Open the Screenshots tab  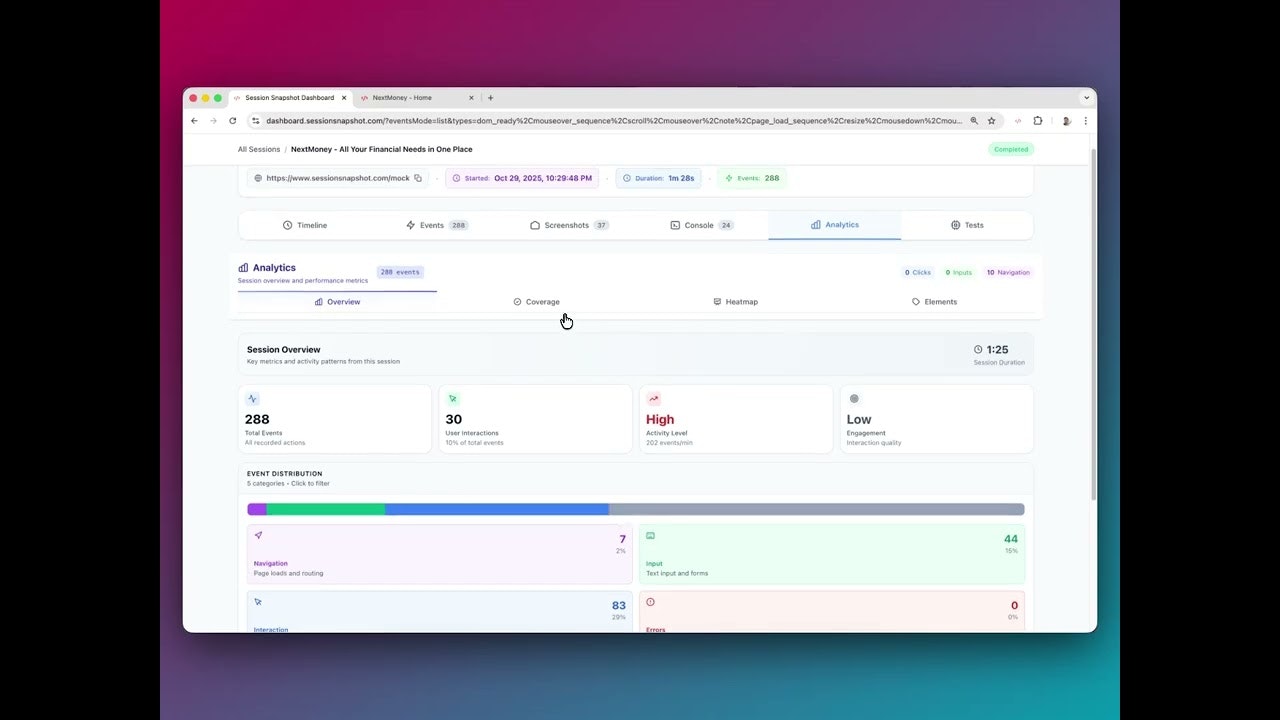pos(569,225)
